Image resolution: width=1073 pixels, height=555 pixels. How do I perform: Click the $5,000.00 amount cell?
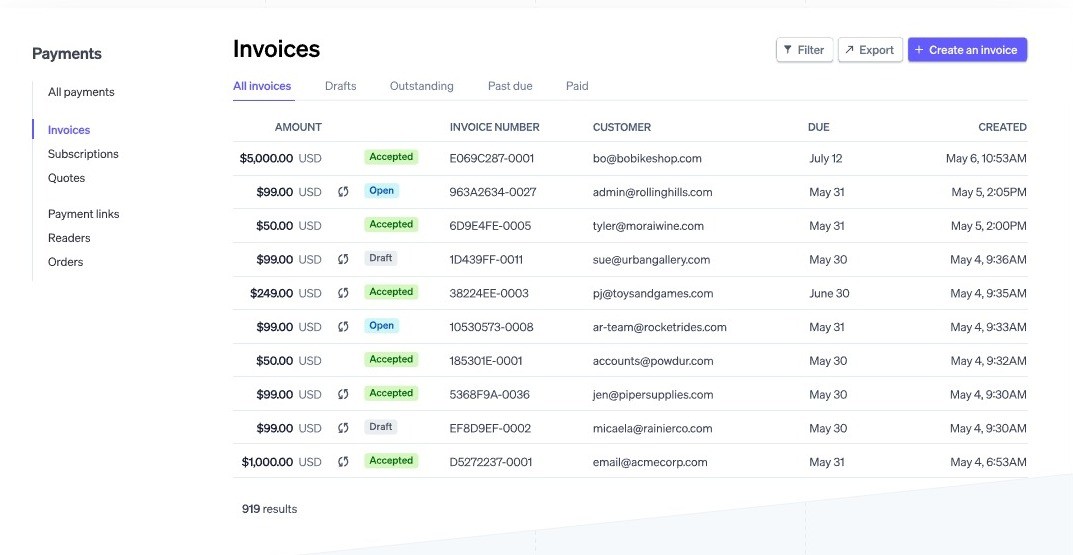pyautogui.click(x=281, y=159)
